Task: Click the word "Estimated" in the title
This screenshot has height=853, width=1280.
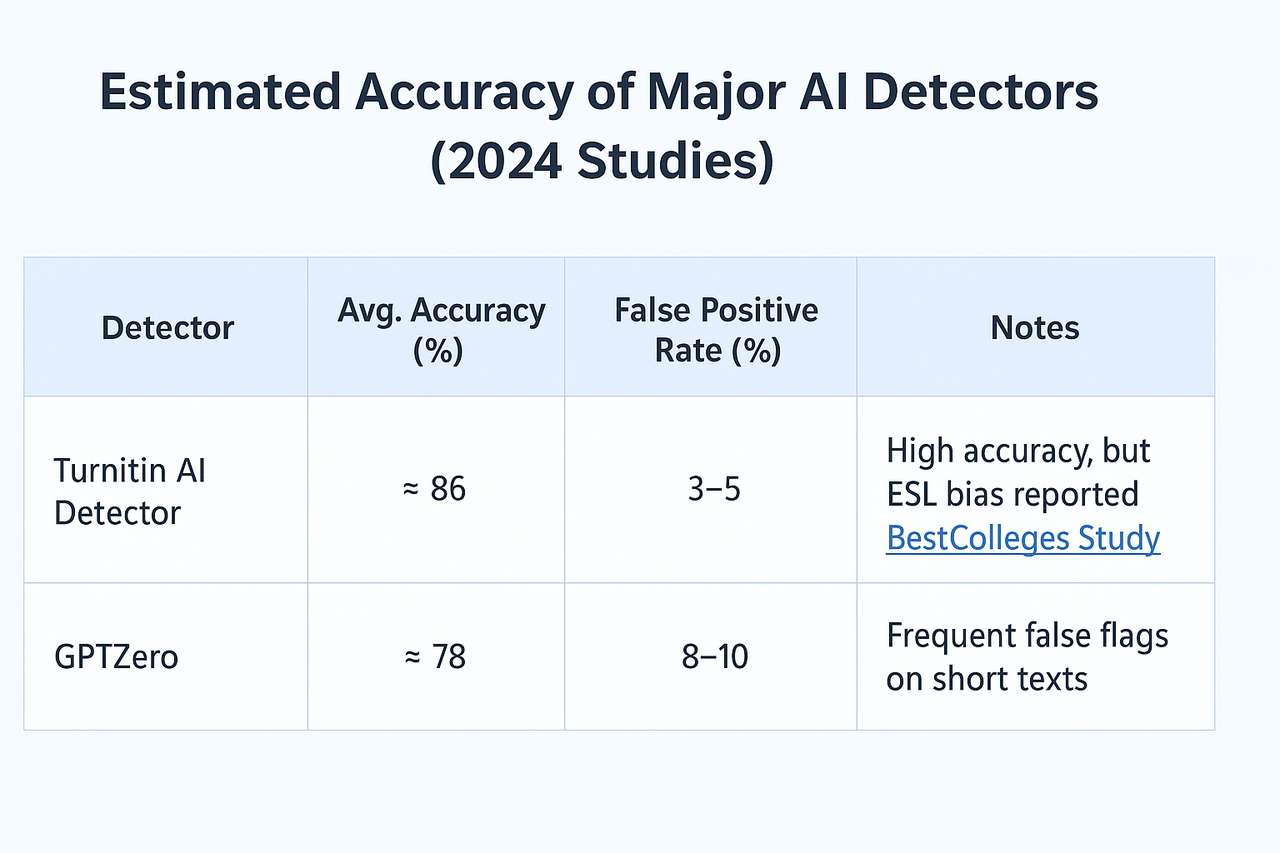Action: click(220, 94)
